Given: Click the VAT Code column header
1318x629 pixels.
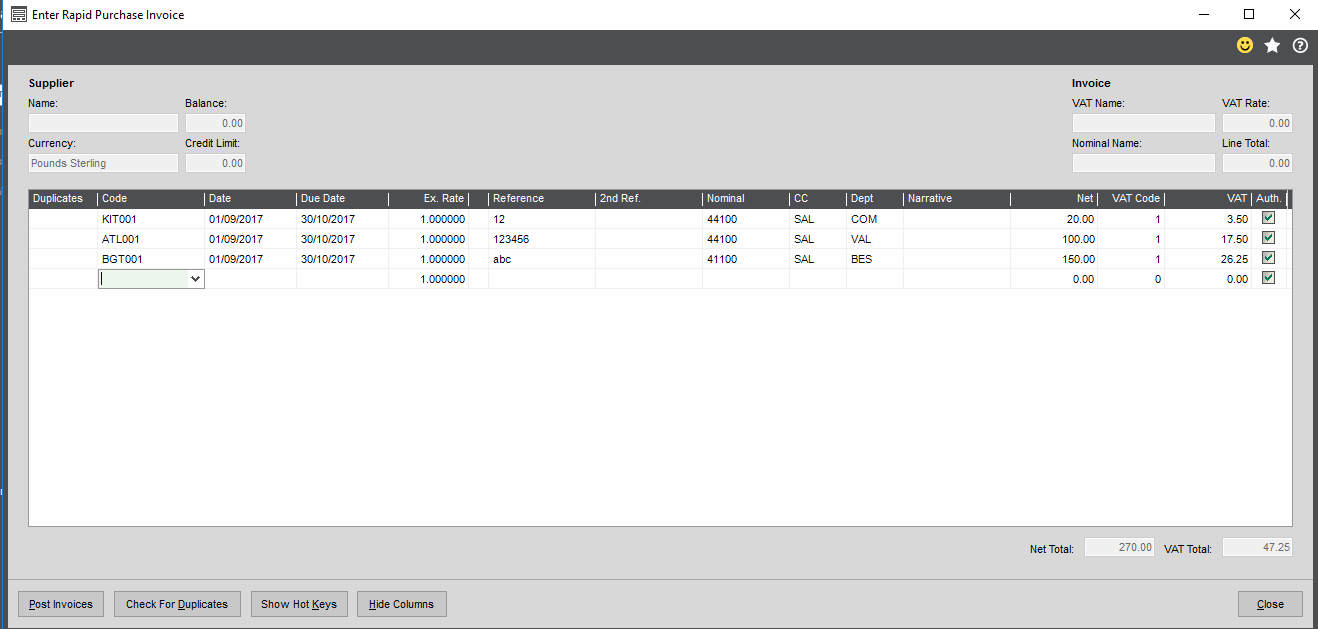Looking at the screenshot, I should (1132, 199).
